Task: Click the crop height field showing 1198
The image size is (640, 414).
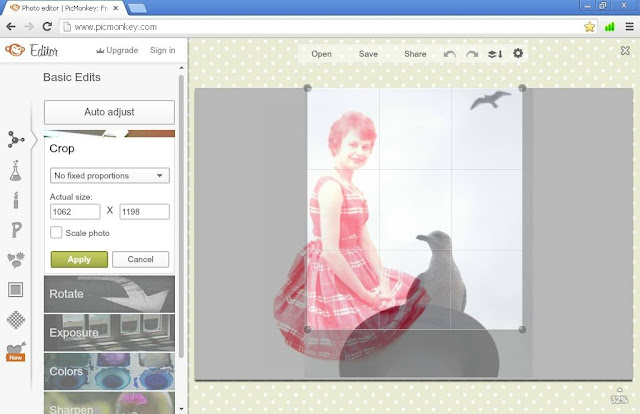Action: point(144,211)
